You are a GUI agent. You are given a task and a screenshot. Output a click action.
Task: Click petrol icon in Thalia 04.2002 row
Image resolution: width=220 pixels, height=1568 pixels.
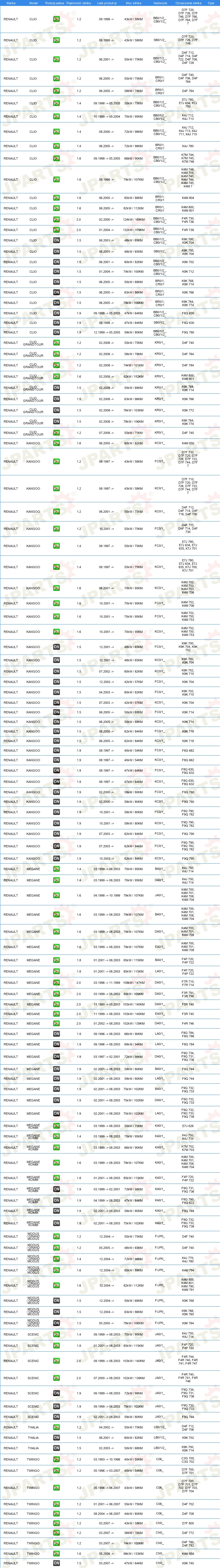coord(56,1427)
